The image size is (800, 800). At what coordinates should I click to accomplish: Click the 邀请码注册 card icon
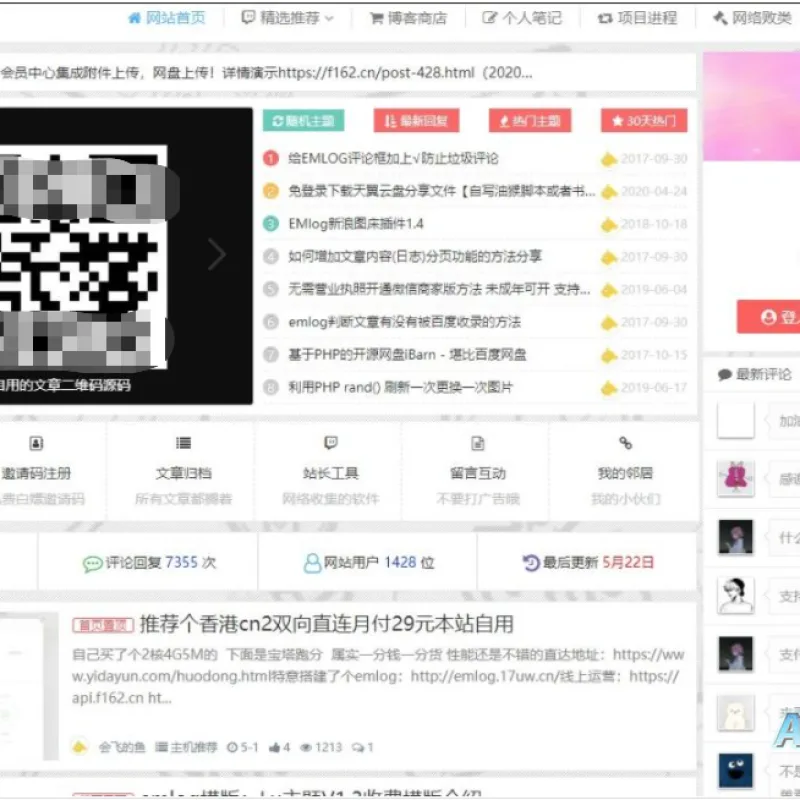(x=36, y=443)
